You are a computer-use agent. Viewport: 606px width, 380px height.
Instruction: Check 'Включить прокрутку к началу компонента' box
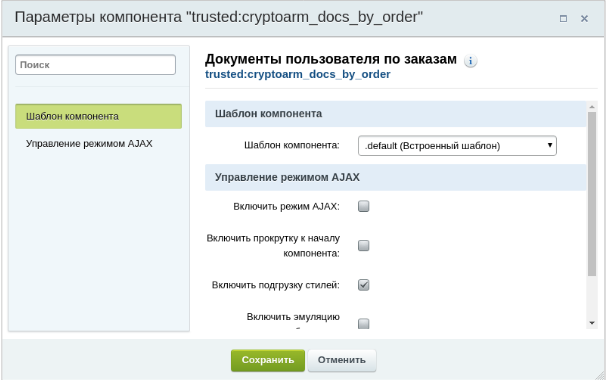click(x=363, y=245)
